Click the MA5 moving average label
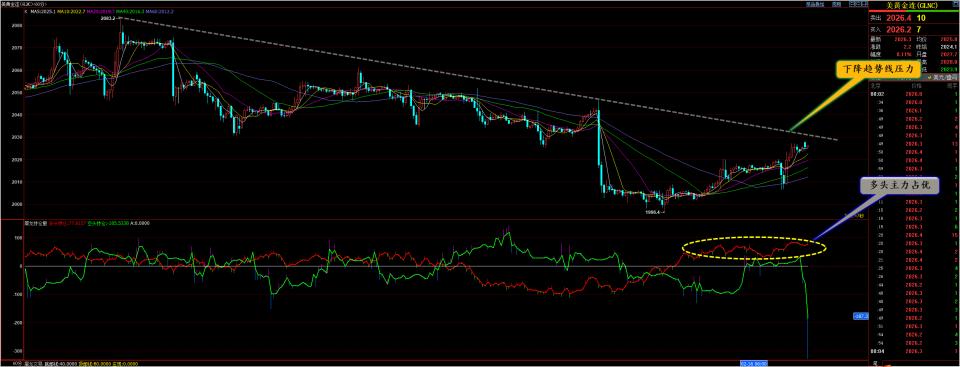 tap(43, 11)
